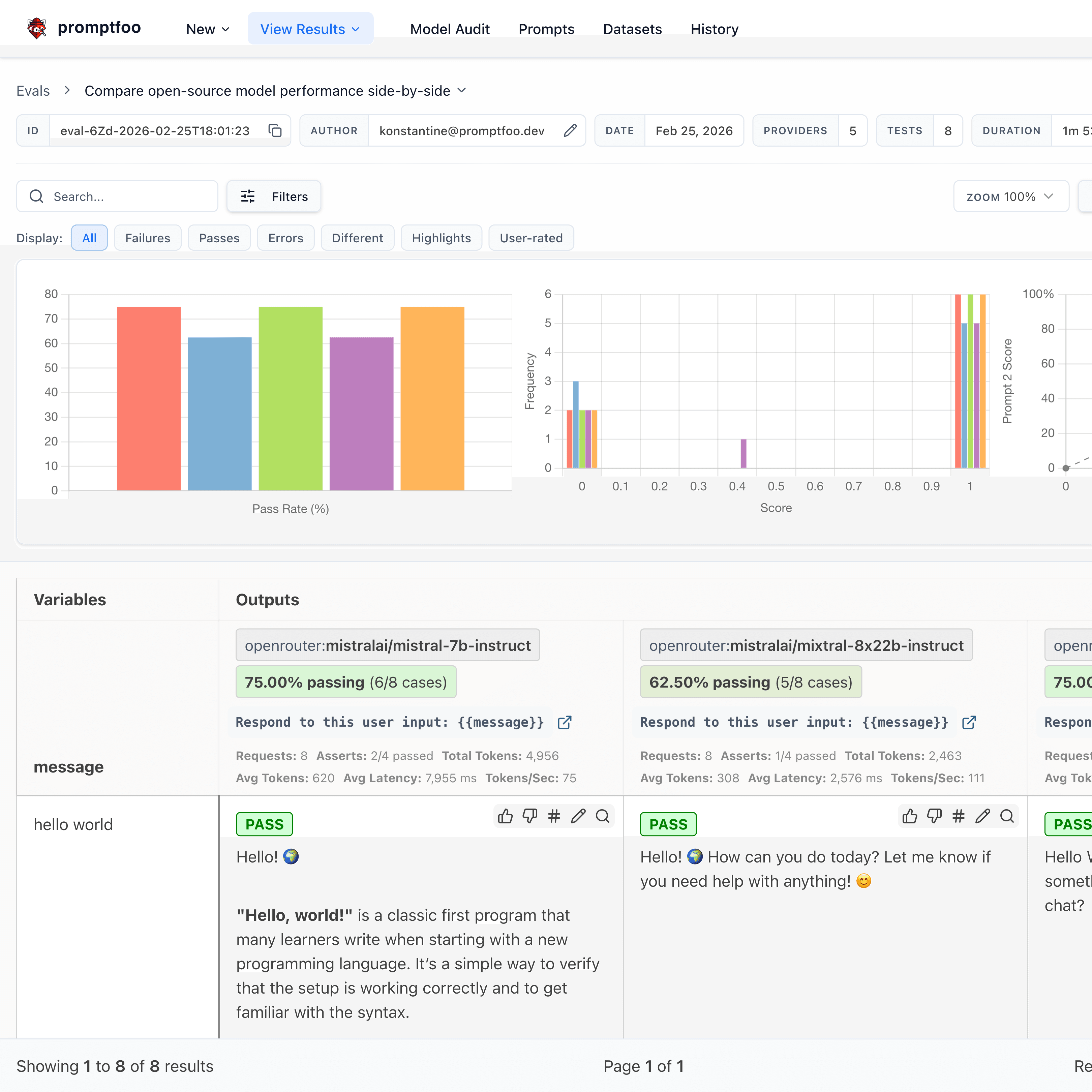Copy the eval ID with the copy icon
The image size is (1092, 1092).
[x=275, y=130]
